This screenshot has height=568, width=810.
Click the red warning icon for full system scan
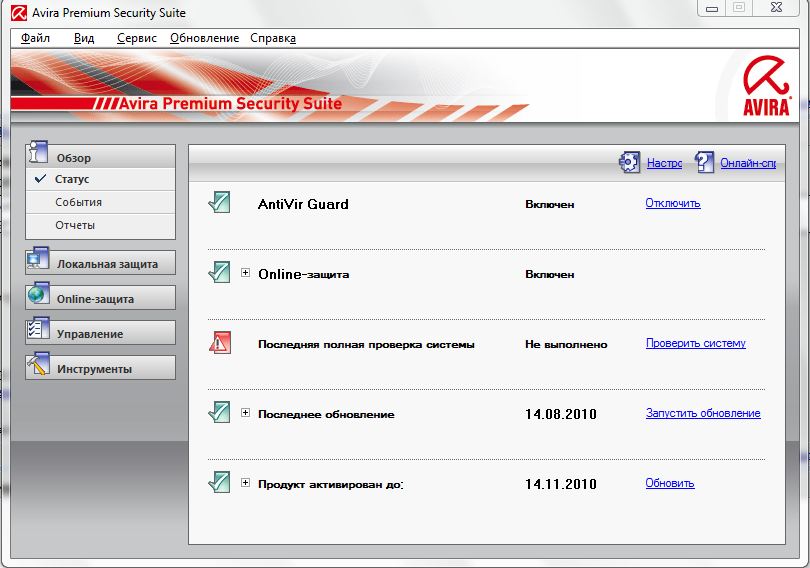[x=220, y=342]
